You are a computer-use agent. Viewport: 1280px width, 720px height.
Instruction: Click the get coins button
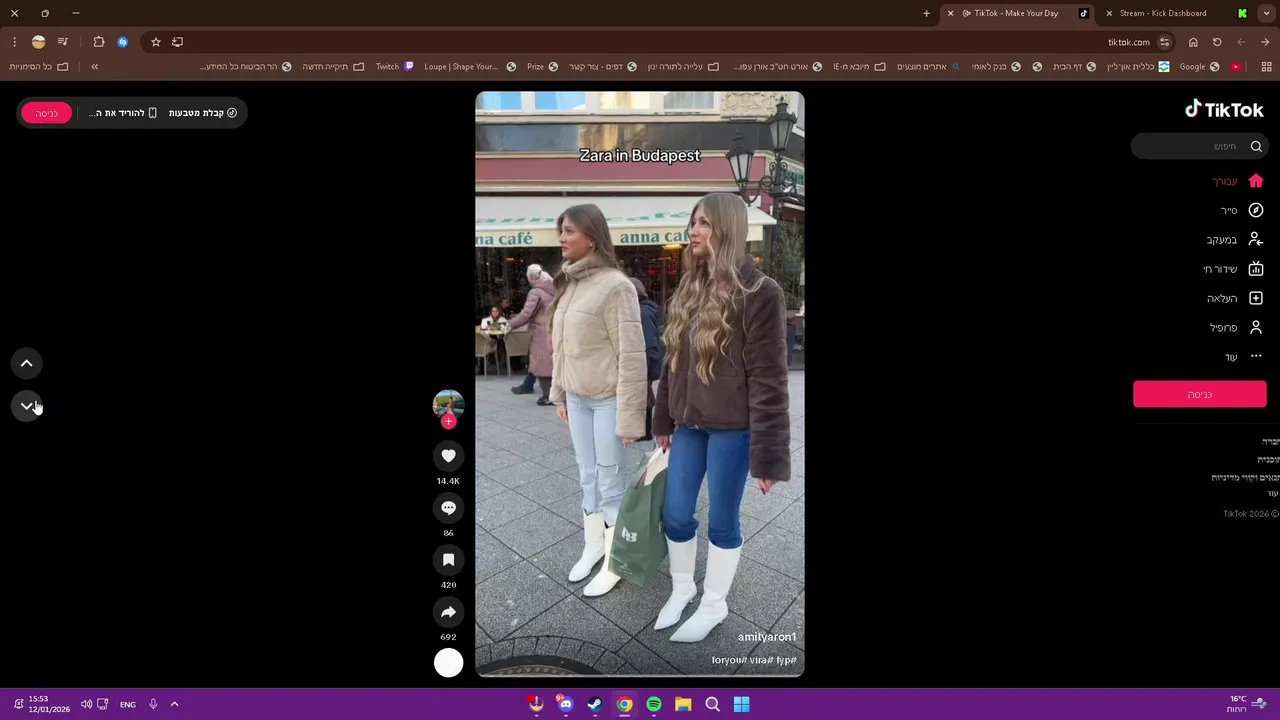203,113
